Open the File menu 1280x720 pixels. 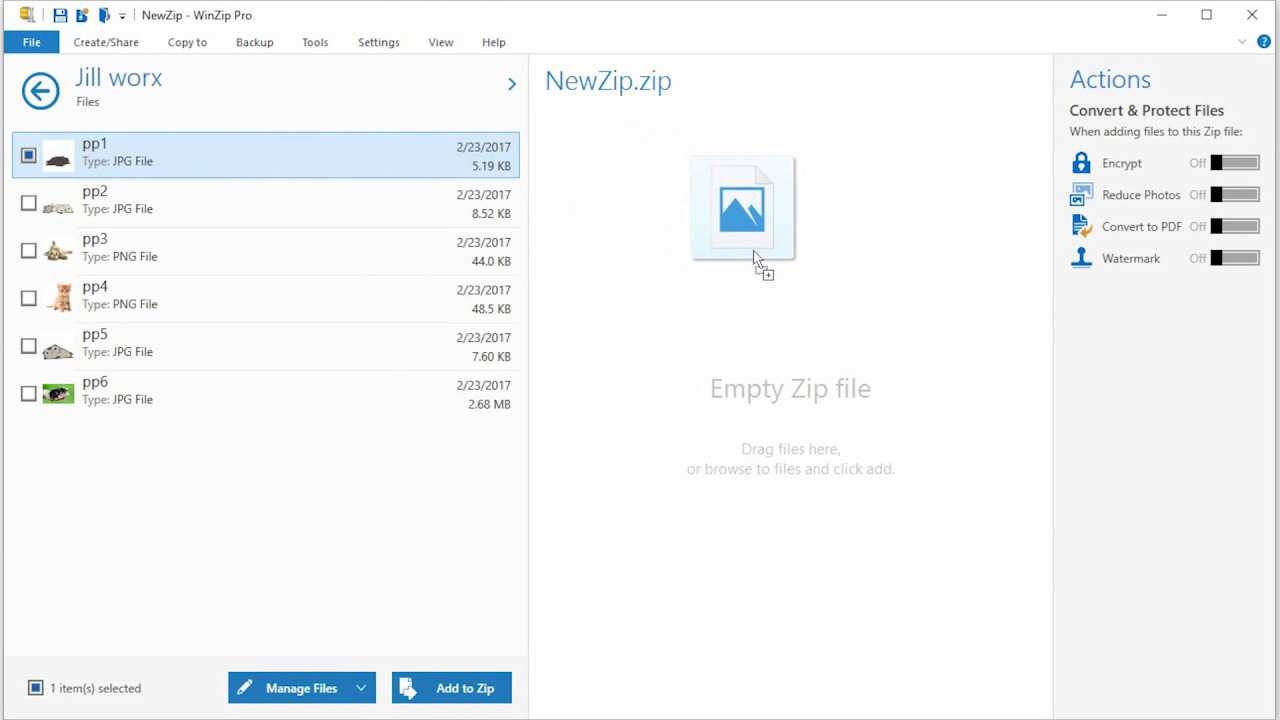[32, 42]
